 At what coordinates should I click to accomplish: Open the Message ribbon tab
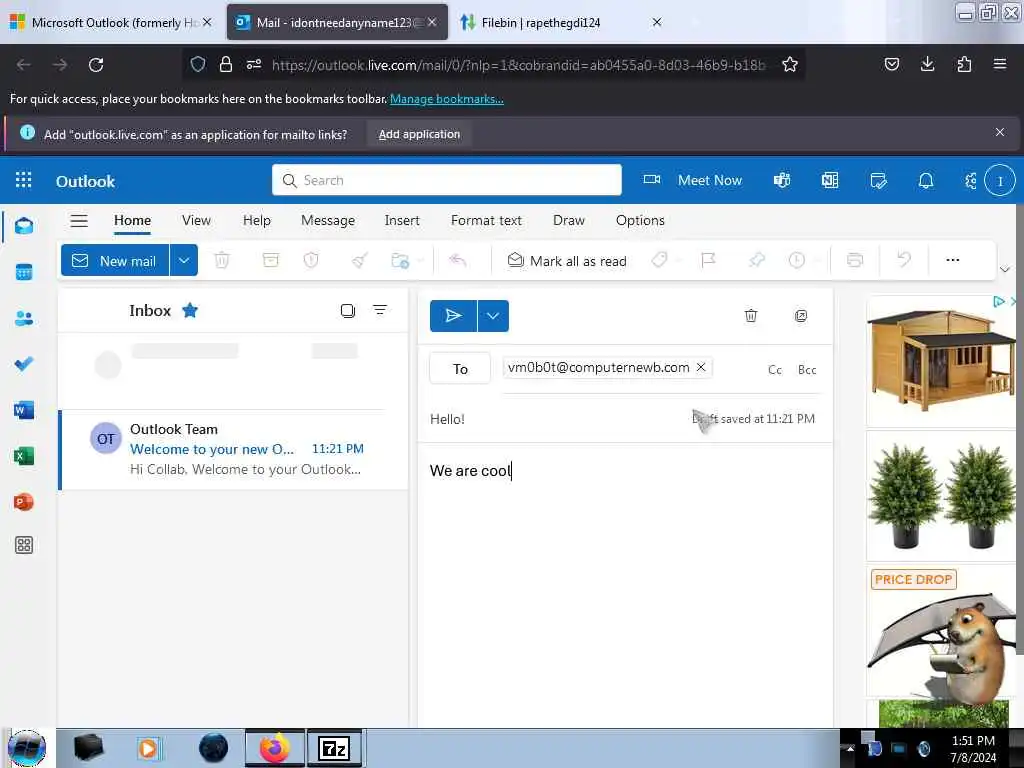coord(328,221)
